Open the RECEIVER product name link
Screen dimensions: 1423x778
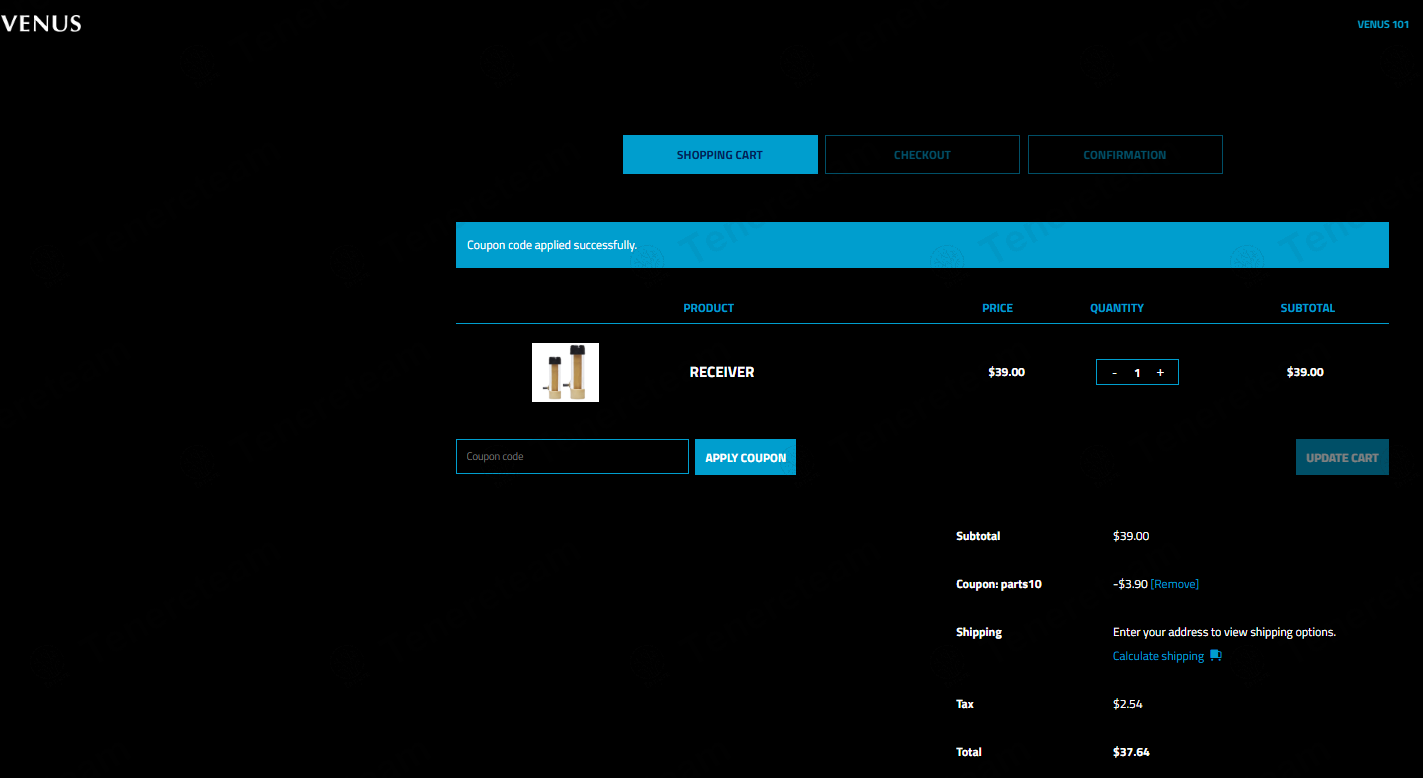click(722, 372)
